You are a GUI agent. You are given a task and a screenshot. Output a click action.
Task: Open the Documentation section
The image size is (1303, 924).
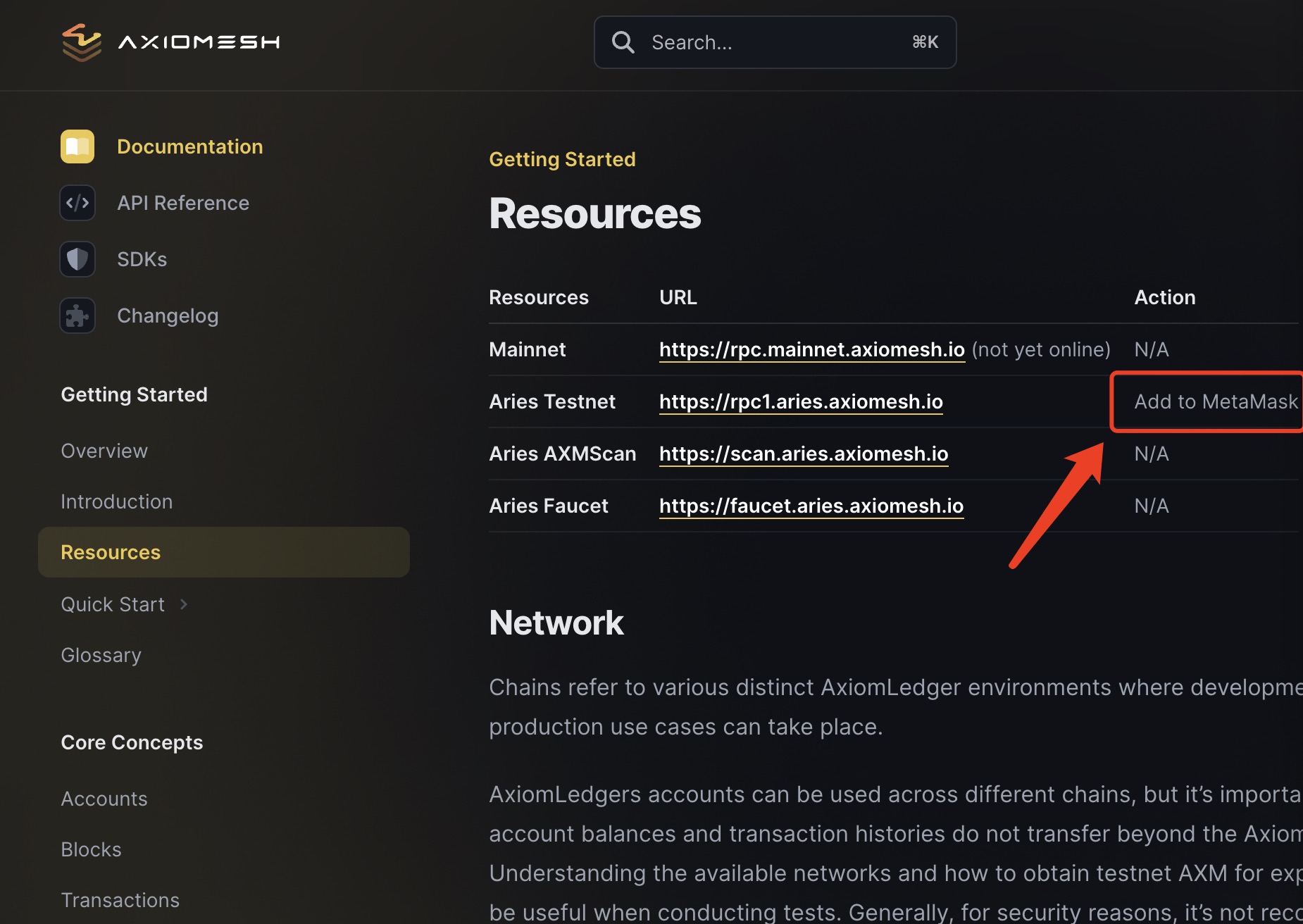[189, 146]
